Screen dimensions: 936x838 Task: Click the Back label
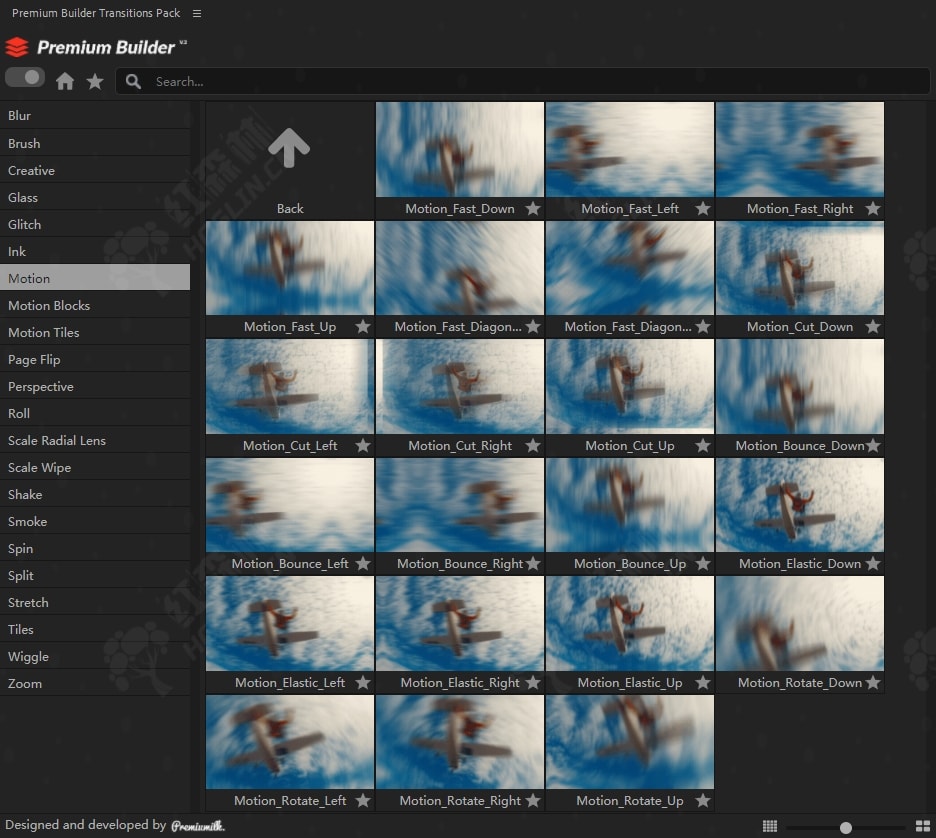(x=290, y=208)
